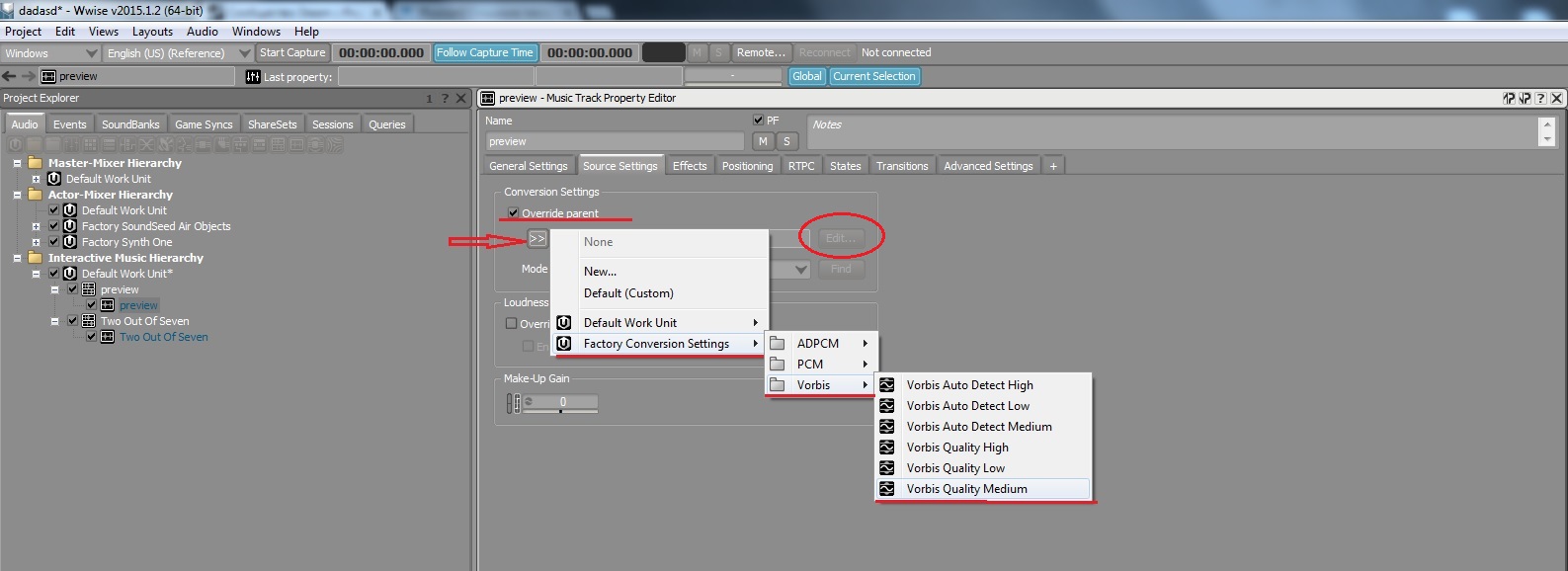The width and height of the screenshot is (1568, 571).
Task: Open the Transitions tab
Action: click(902, 166)
